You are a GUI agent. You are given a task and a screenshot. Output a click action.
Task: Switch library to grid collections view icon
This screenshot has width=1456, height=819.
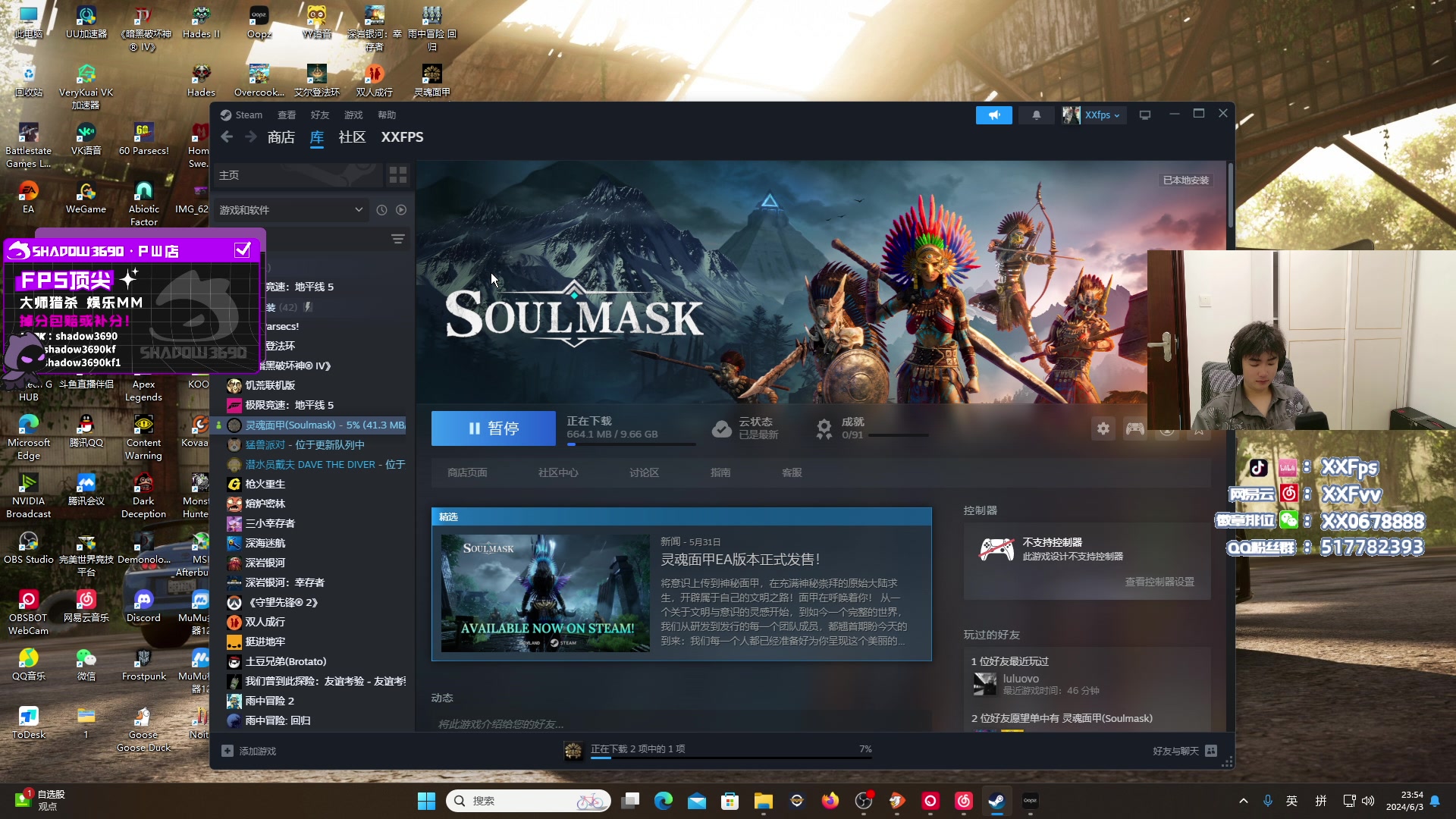398,175
